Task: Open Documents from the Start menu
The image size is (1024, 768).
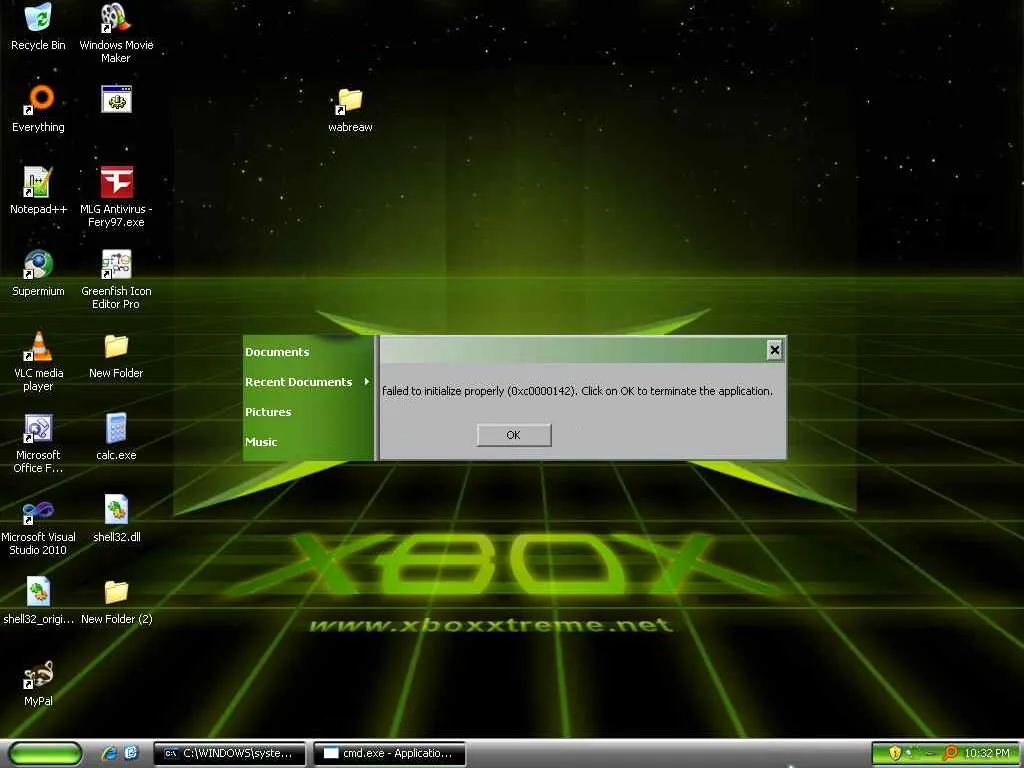Action: tap(277, 352)
